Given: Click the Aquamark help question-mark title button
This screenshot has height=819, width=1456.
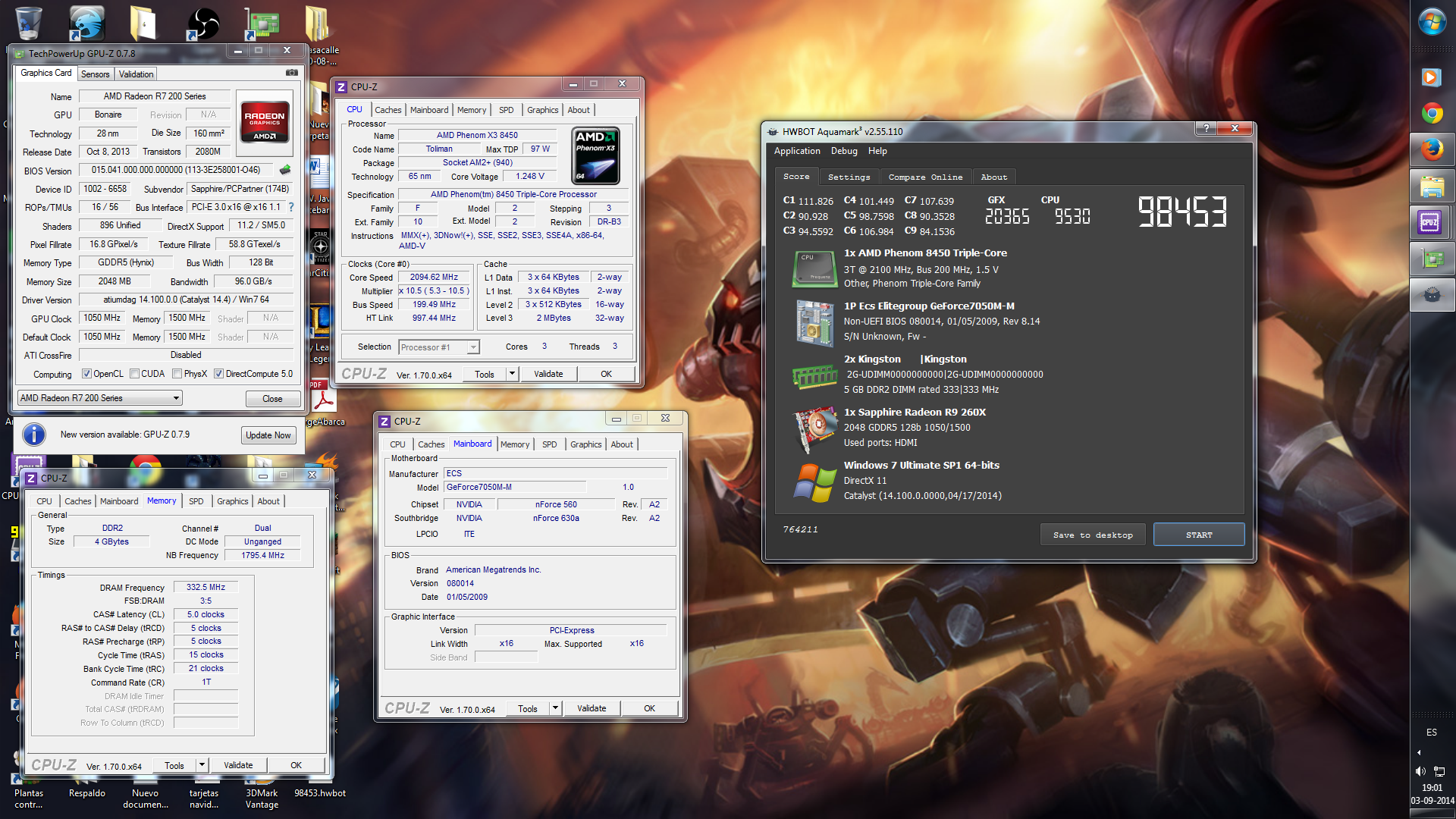Looking at the screenshot, I should [x=1206, y=128].
